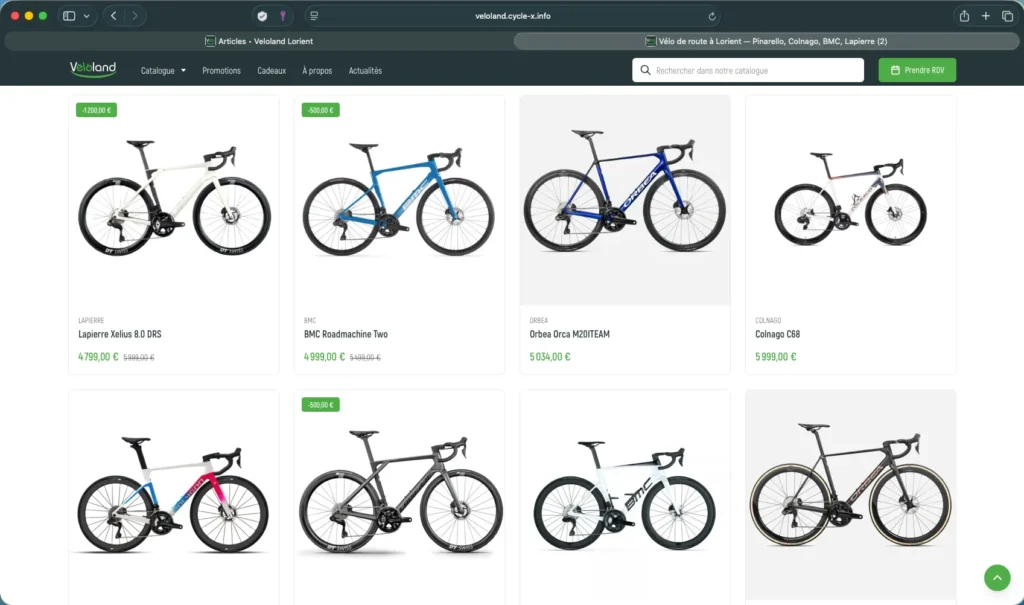Click the 5999,00 € price

click(776, 357)
